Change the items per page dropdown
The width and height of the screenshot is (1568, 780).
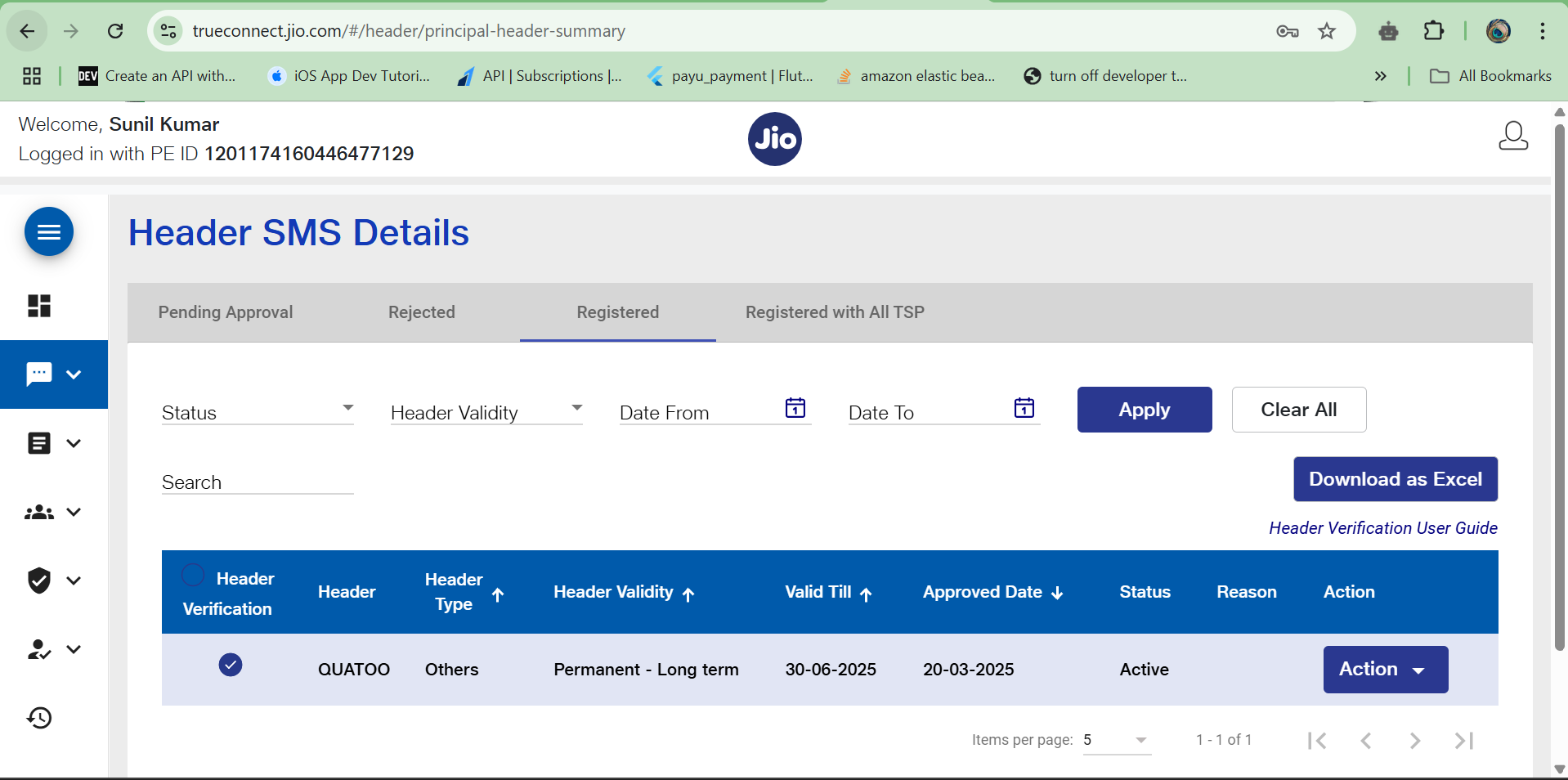tap(1116, 740)
